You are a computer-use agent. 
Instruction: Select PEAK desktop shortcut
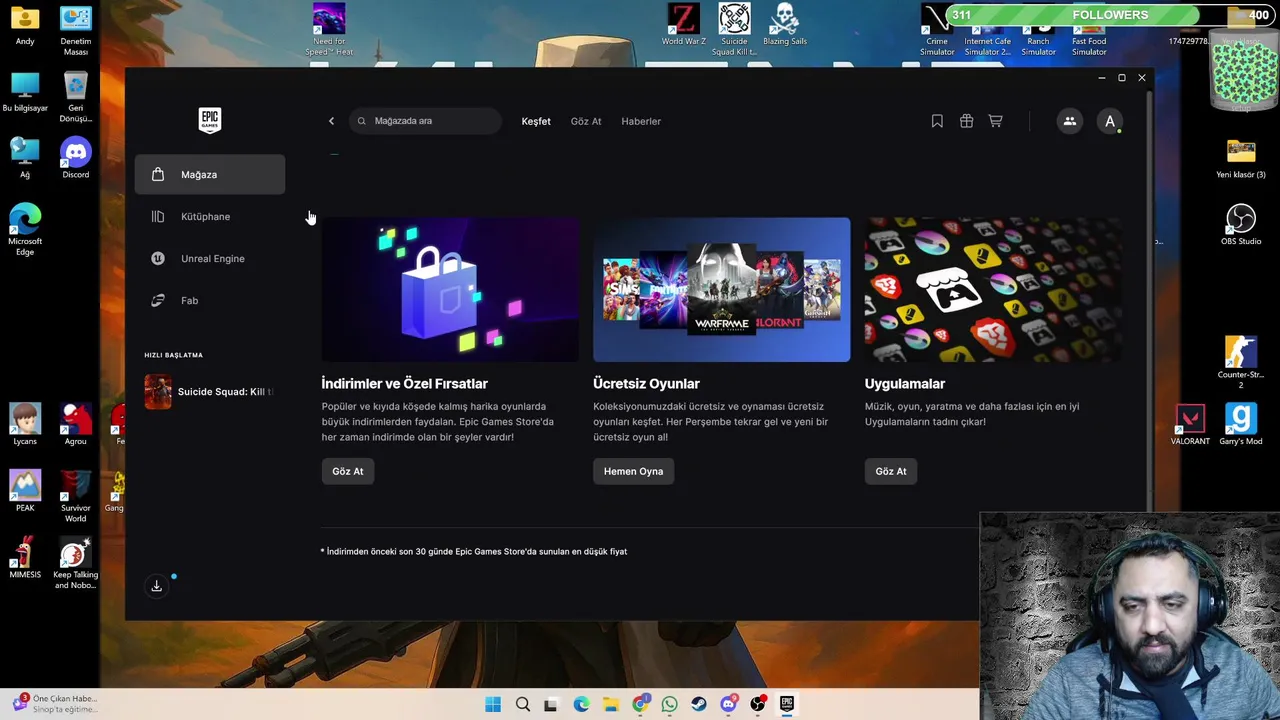[x=25, y=491]
